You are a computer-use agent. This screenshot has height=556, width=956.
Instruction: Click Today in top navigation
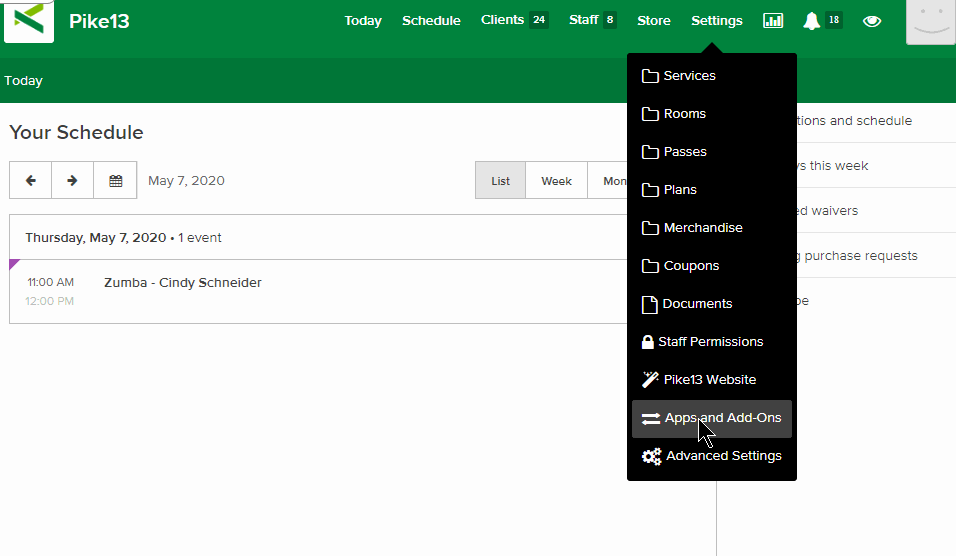363,21
